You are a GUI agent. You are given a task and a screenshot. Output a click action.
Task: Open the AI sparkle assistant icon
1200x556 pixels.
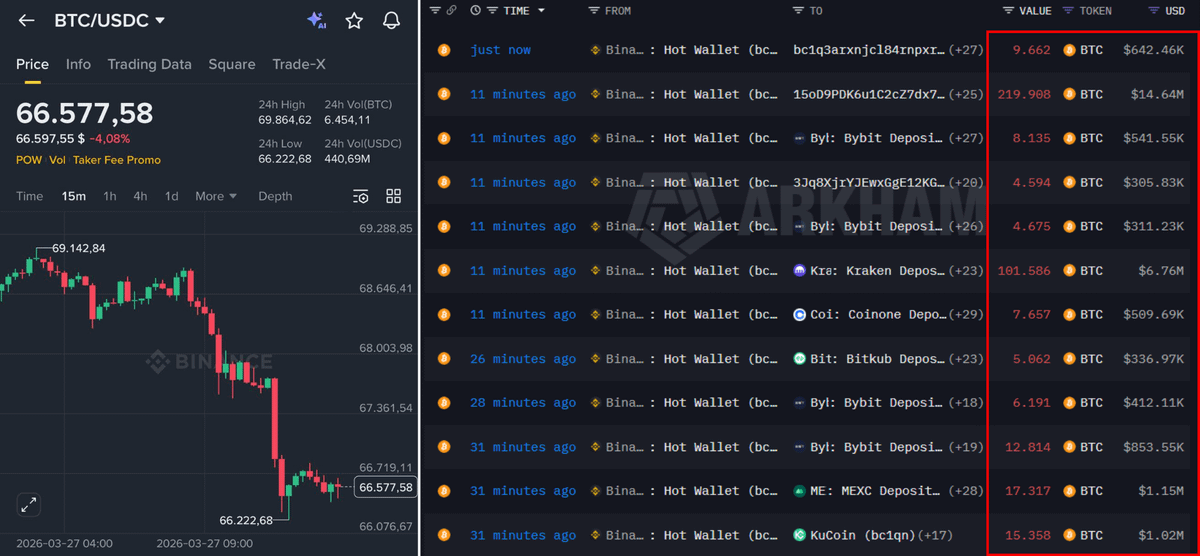pyautogui.click(x=316, y=20)
